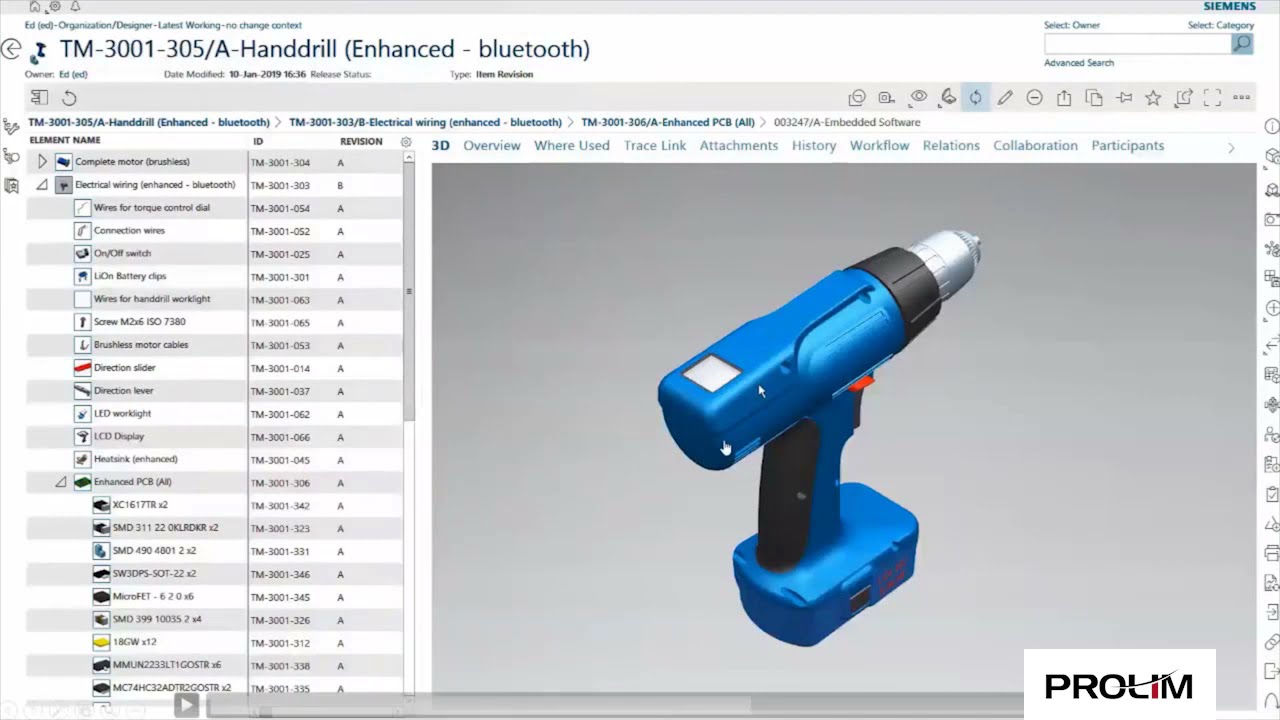
Task: Enter full screen with the brackets icon
Action: (x=1212, y=98)
